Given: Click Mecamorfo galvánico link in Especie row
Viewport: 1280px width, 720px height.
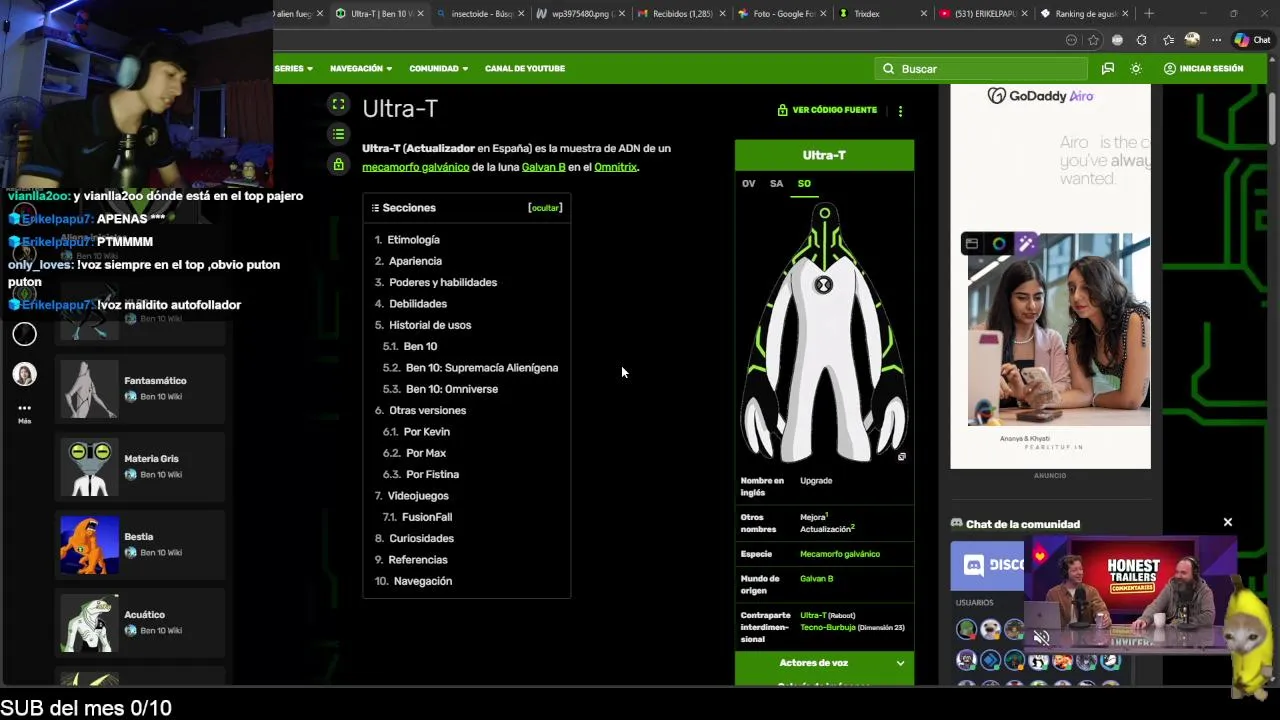Looking at the screenshot, I should click(840, 554).
